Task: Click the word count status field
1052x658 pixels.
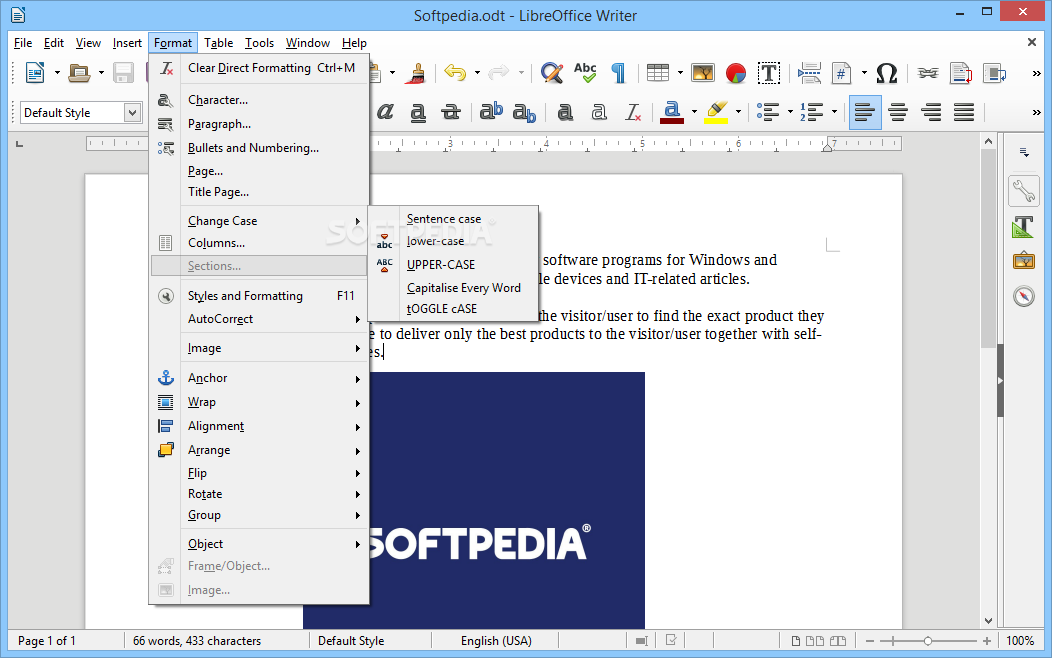Action: coord(197,641)
